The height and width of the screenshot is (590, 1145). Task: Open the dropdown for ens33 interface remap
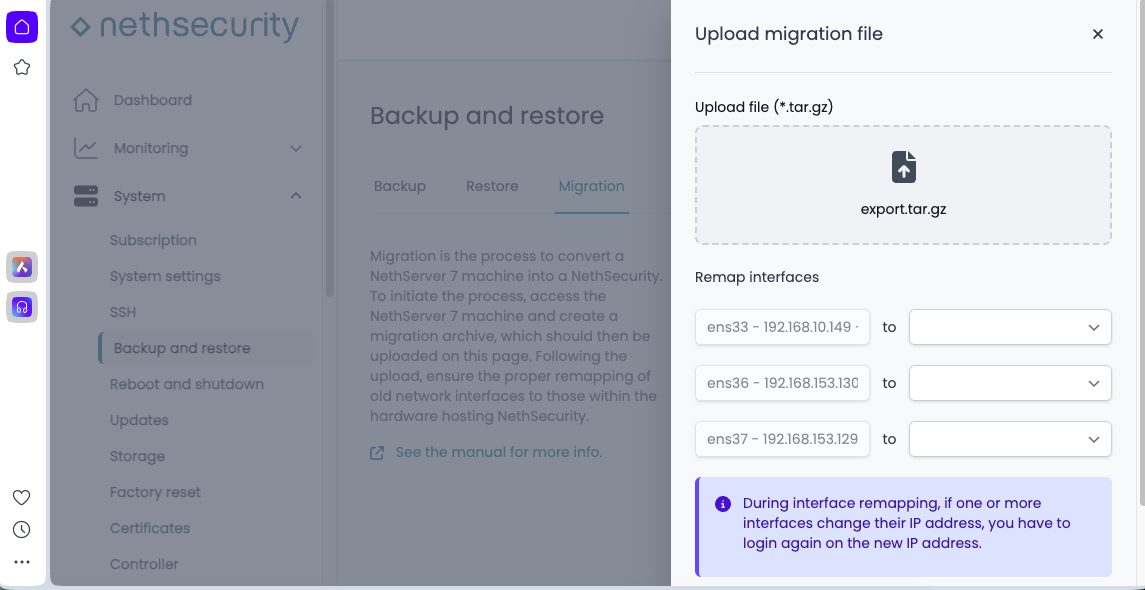click(x=1010, y=327)
